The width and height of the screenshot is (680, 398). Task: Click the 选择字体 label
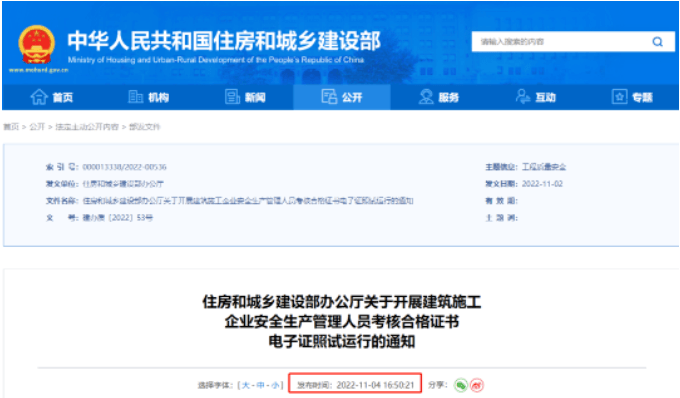pos(216,385)
